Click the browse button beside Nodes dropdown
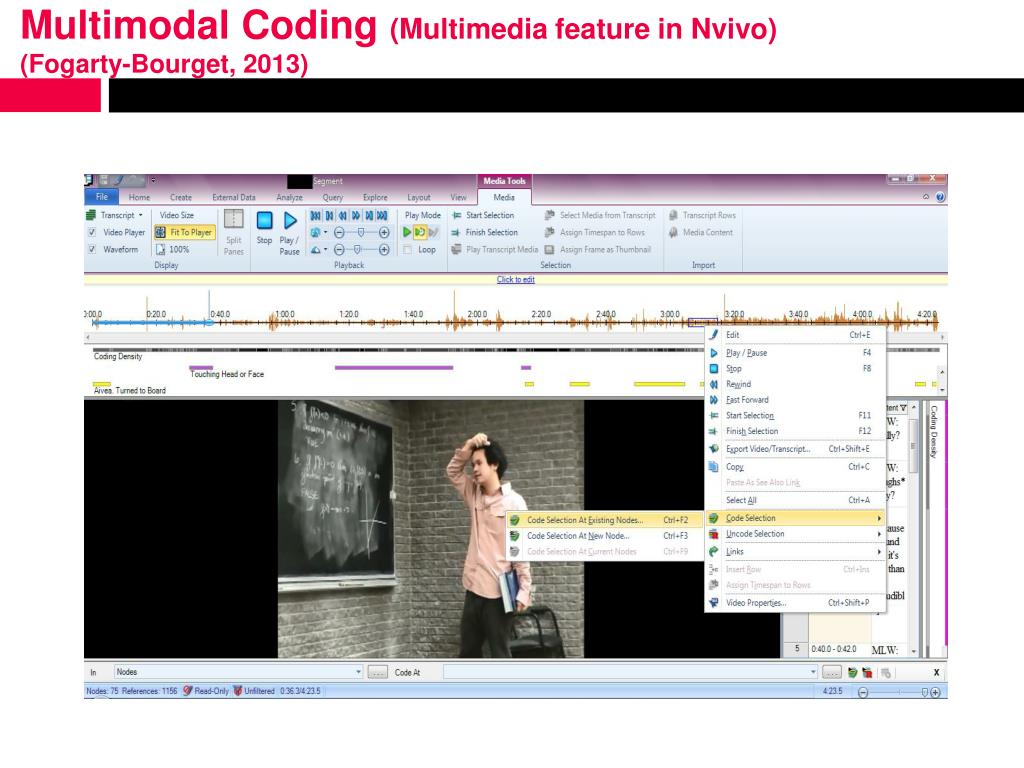The height and width of the screenshot is (768, 1024). pyautogui.click(x=377, y=672)
